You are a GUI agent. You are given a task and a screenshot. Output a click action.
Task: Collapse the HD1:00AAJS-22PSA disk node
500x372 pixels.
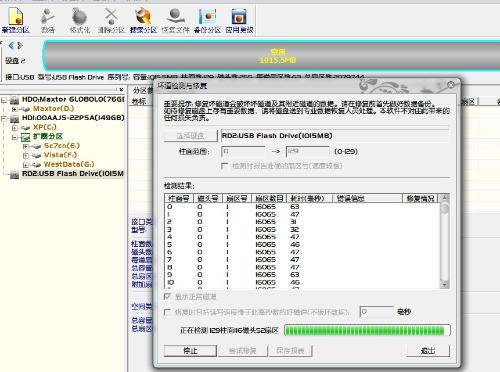click(x=4, y=118)
